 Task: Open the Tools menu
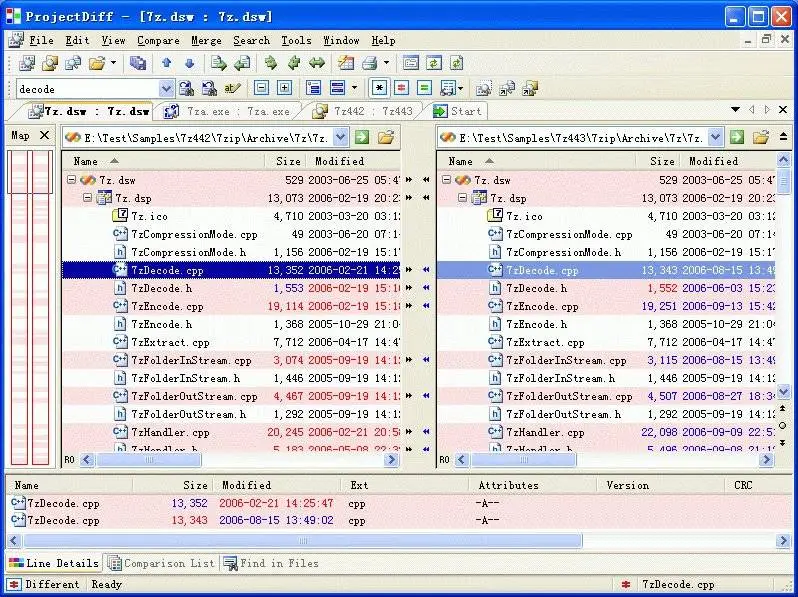pos(296,40)
